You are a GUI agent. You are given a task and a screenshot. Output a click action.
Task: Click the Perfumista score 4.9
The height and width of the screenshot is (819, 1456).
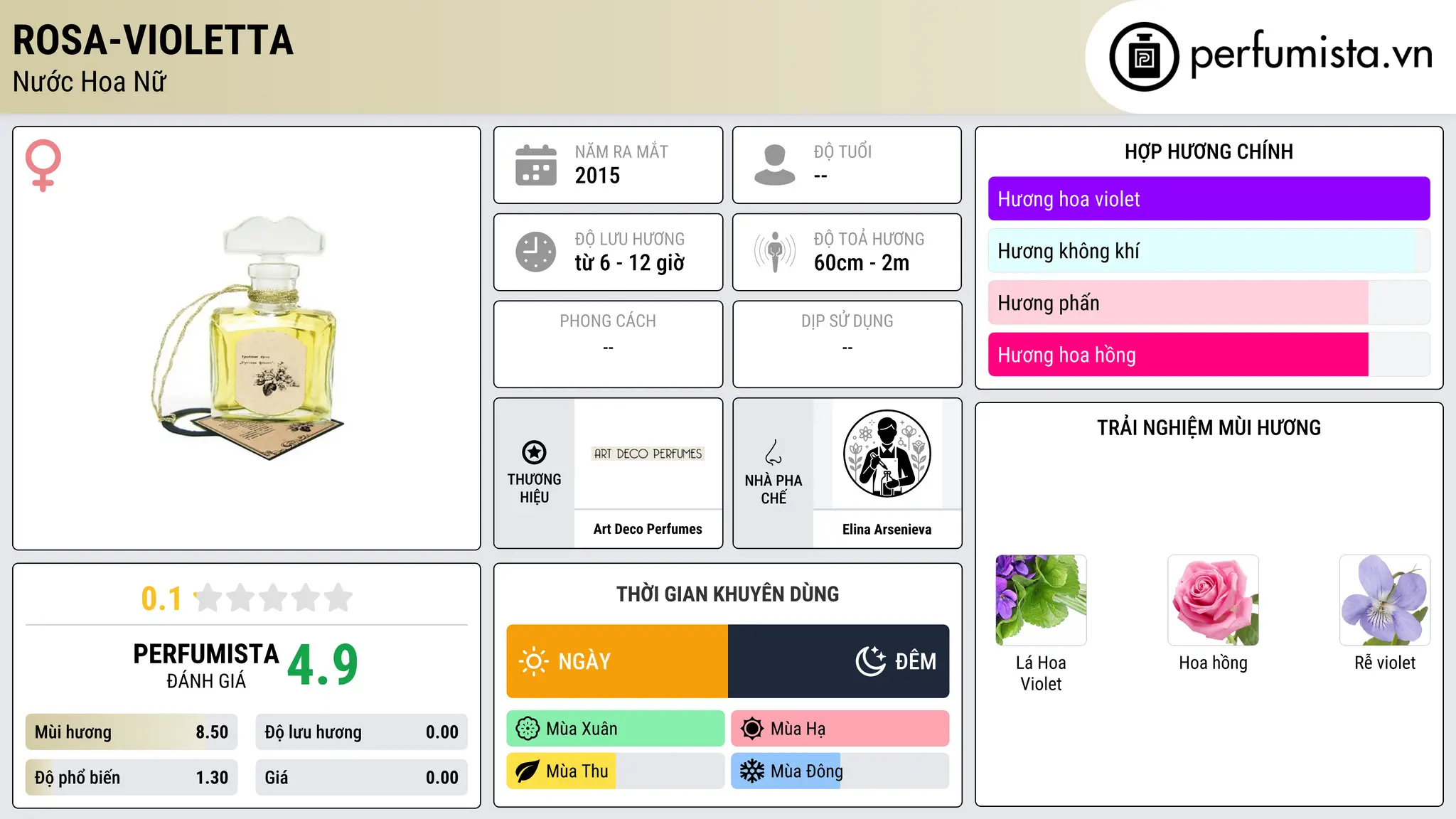(x=323, y=665)
